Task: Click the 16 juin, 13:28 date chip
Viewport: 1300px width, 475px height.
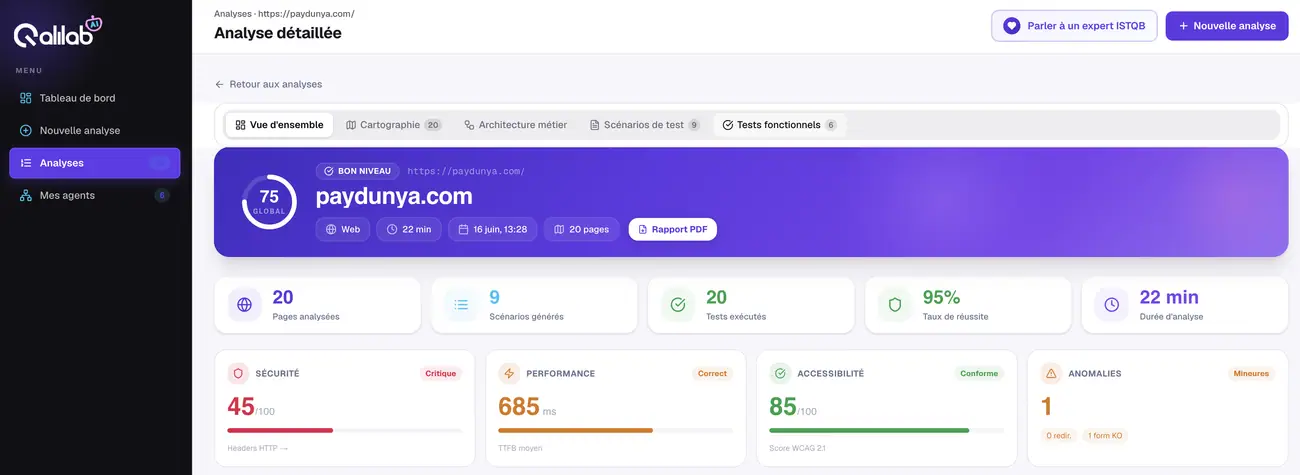Action: click(x=493, y=229)
